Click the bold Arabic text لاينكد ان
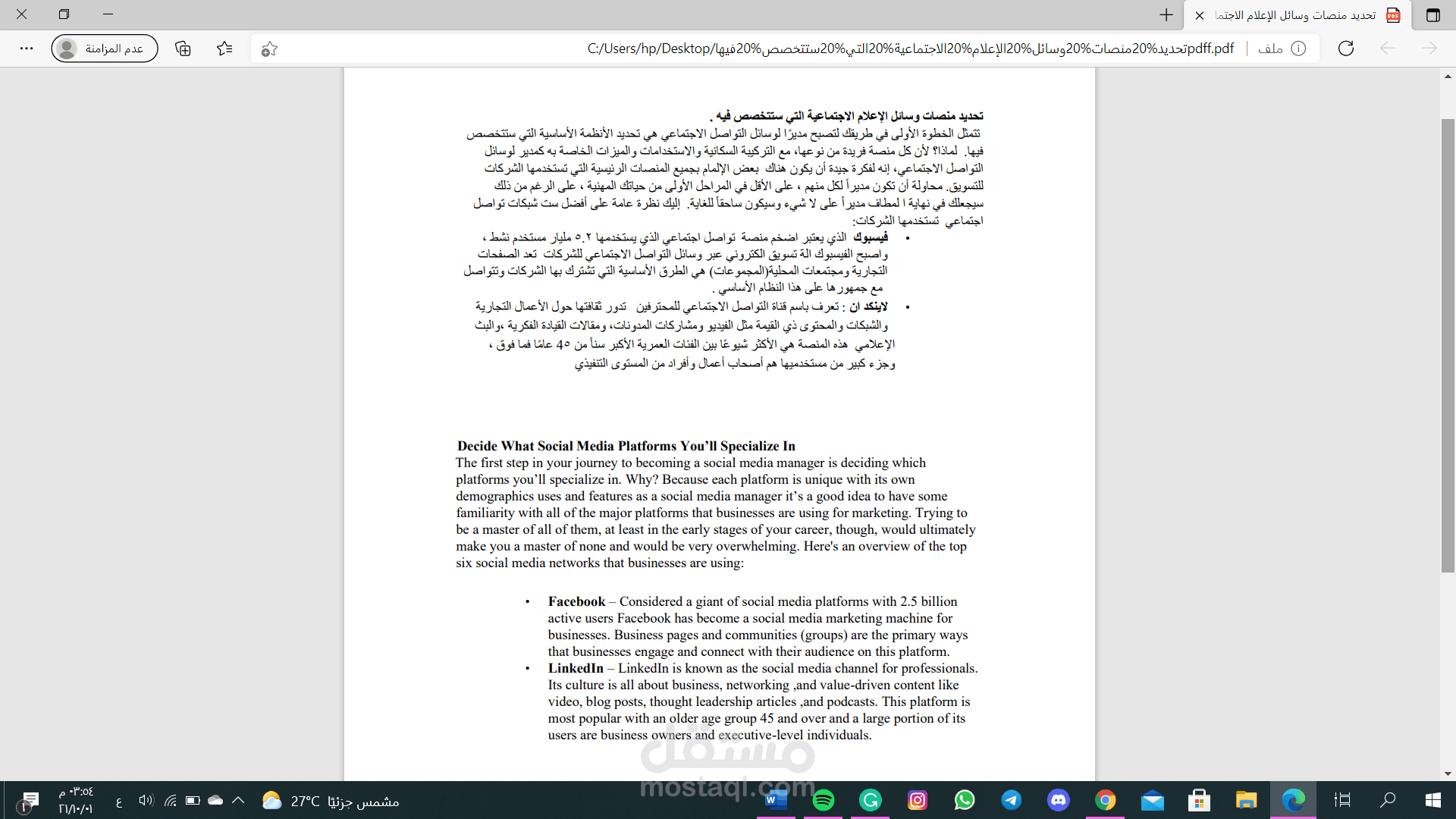This screenshot has height=819, width=1456. 868,306
